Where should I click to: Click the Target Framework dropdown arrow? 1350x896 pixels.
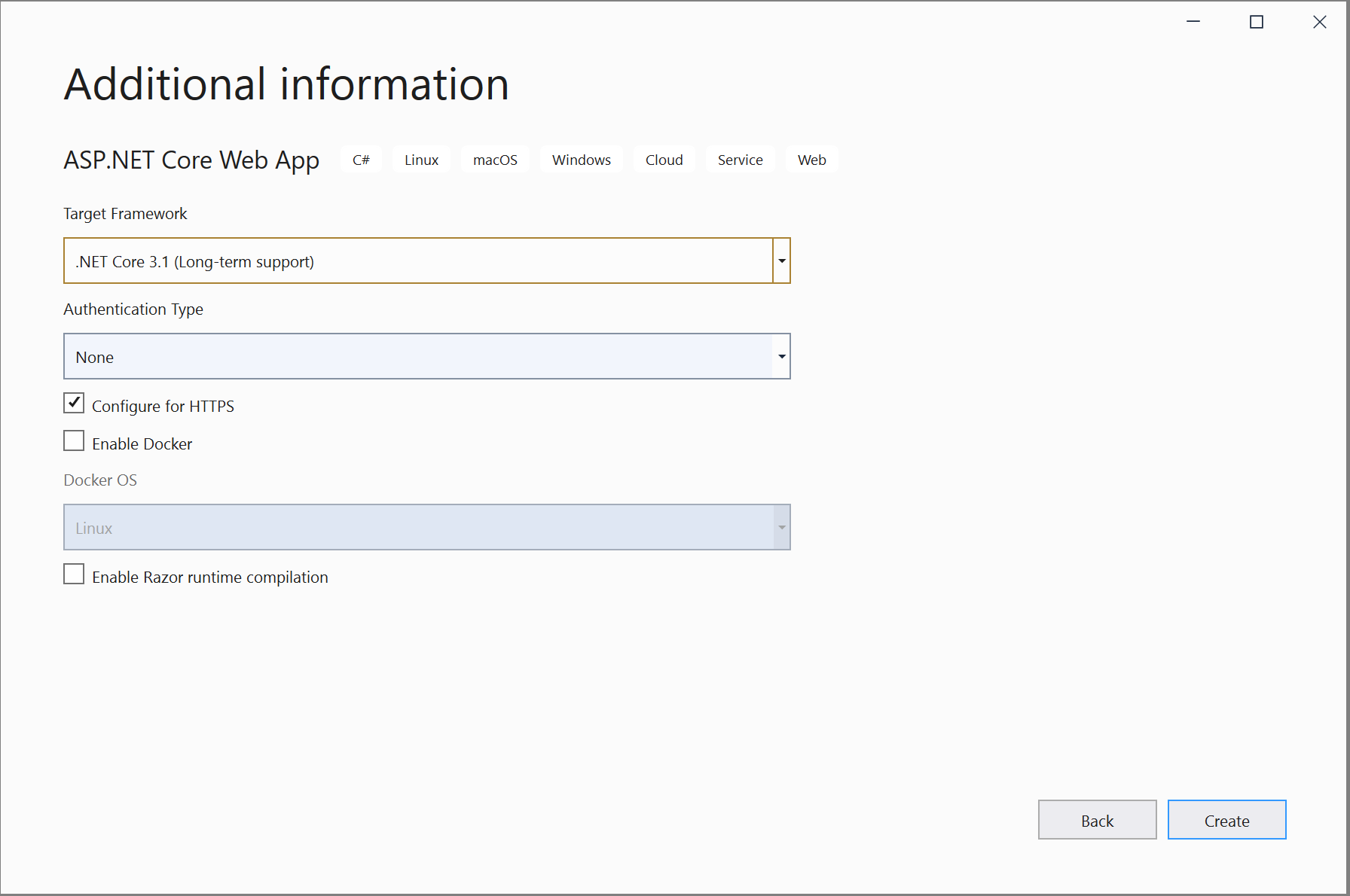[781, 261]
